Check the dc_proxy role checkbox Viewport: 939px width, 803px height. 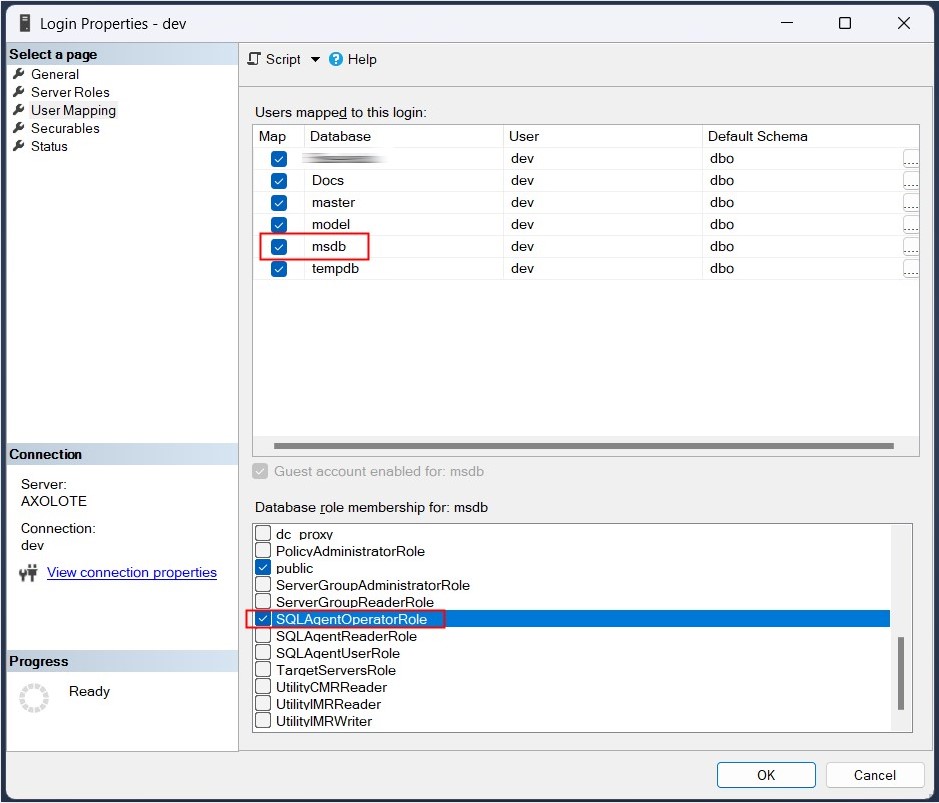[x=263, y=533]
